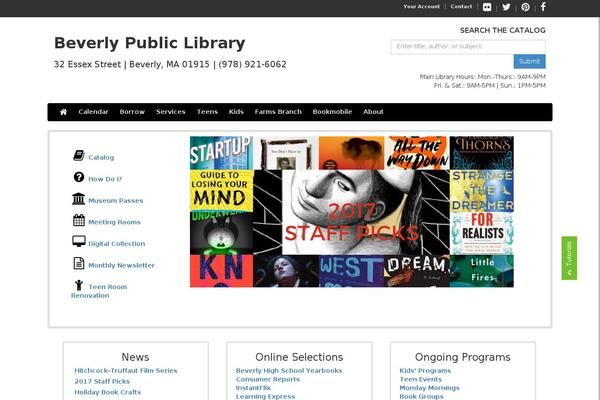Click the Guide to Losing Your Mind cover

click(221, 191)
